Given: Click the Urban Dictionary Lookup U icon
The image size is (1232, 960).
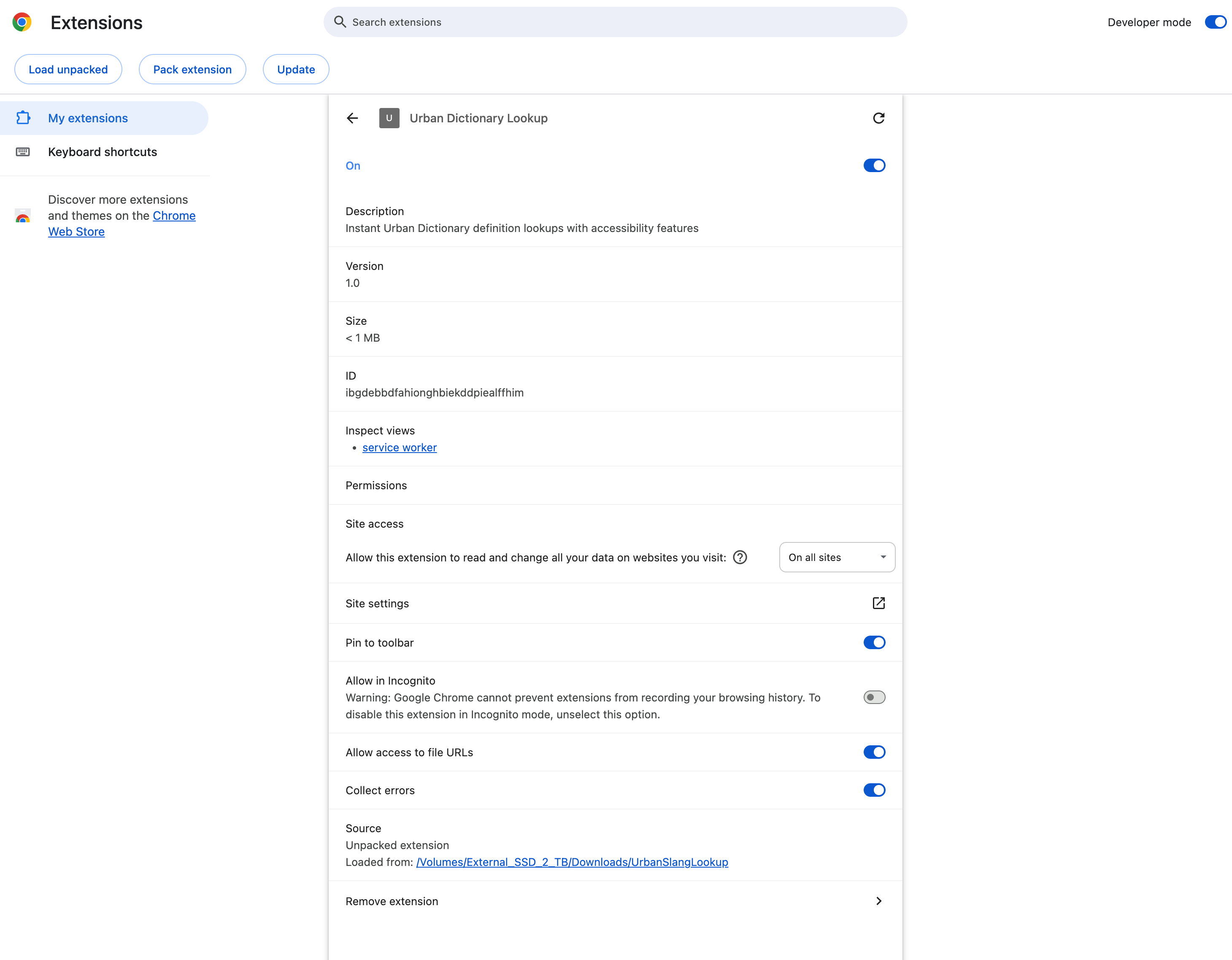Looking at the screenshot, I should [389, 118].
